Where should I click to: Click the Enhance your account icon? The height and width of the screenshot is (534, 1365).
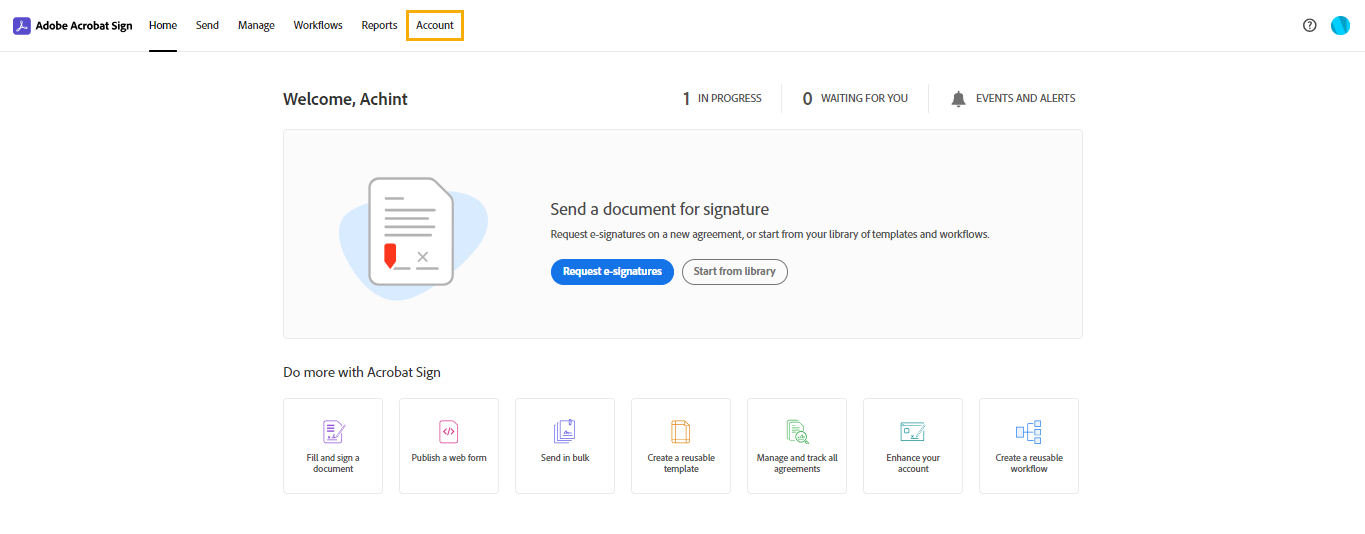coord(912,432)
